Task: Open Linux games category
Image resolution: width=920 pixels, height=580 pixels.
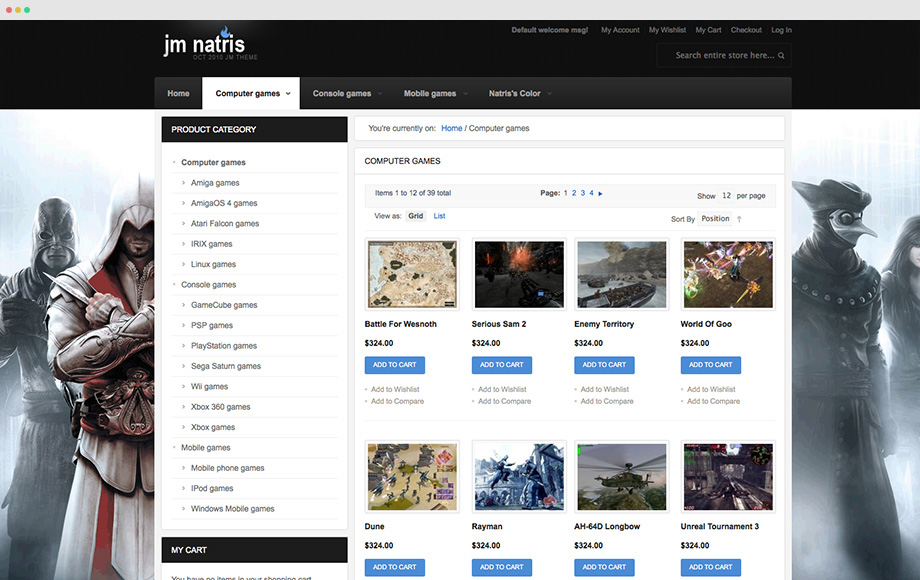Action: tap(214, 264)
